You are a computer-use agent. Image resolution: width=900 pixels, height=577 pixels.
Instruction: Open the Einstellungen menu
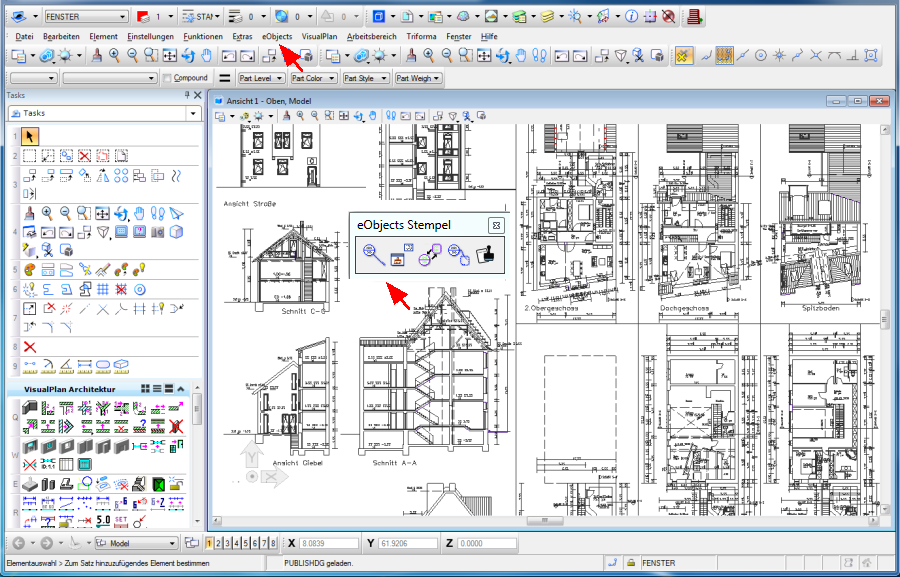pos(150,36)
